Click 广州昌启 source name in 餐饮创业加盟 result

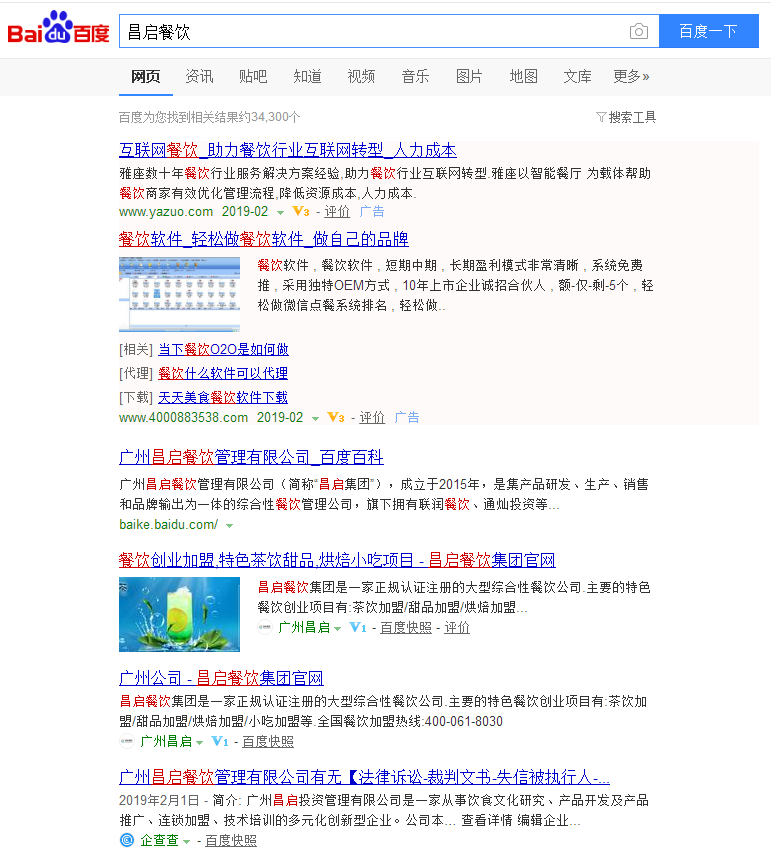coord(304,628)
